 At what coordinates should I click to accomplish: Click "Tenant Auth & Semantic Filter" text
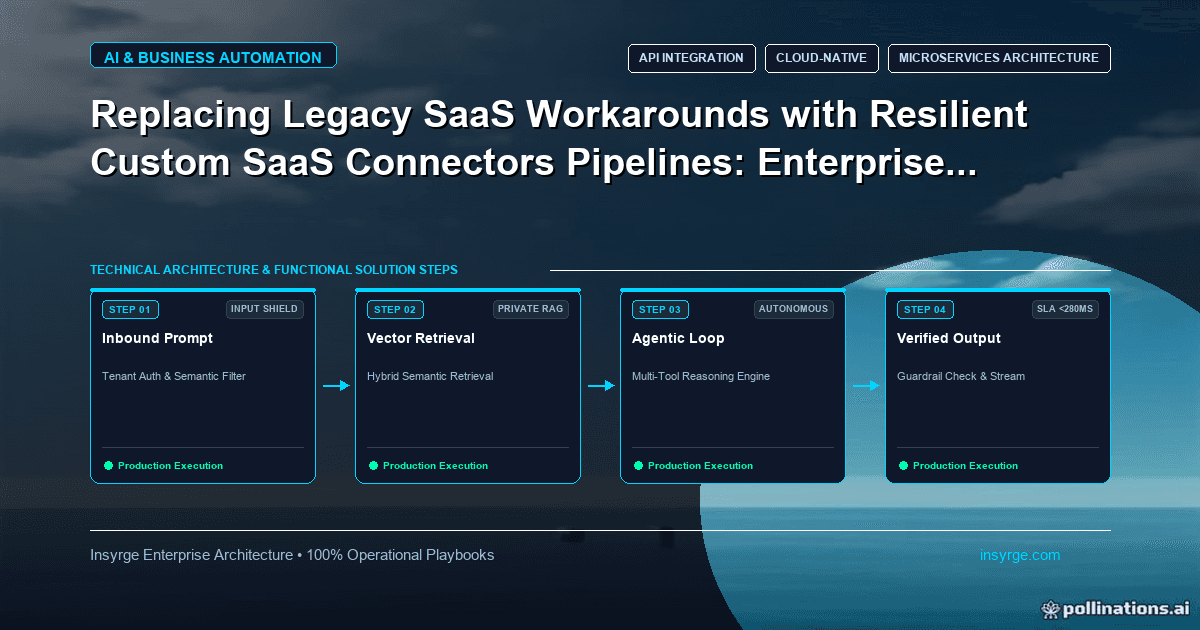click(x=174, y=377)
